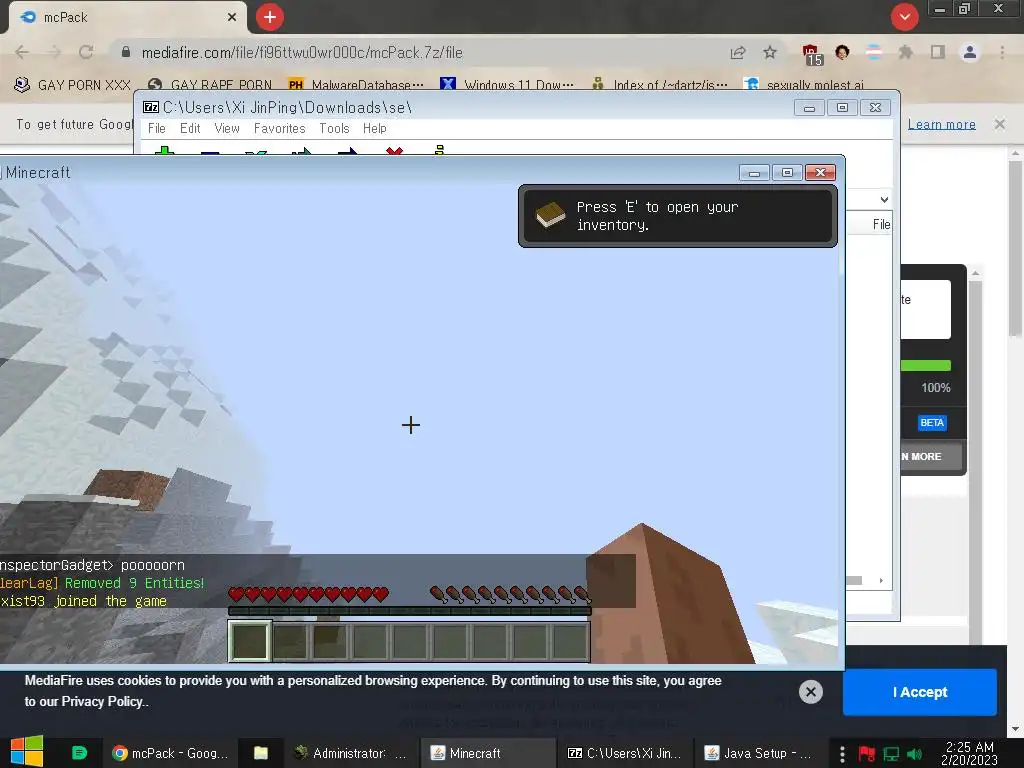
Task: Reload the mediafire page
Action: tap(86, 52)
